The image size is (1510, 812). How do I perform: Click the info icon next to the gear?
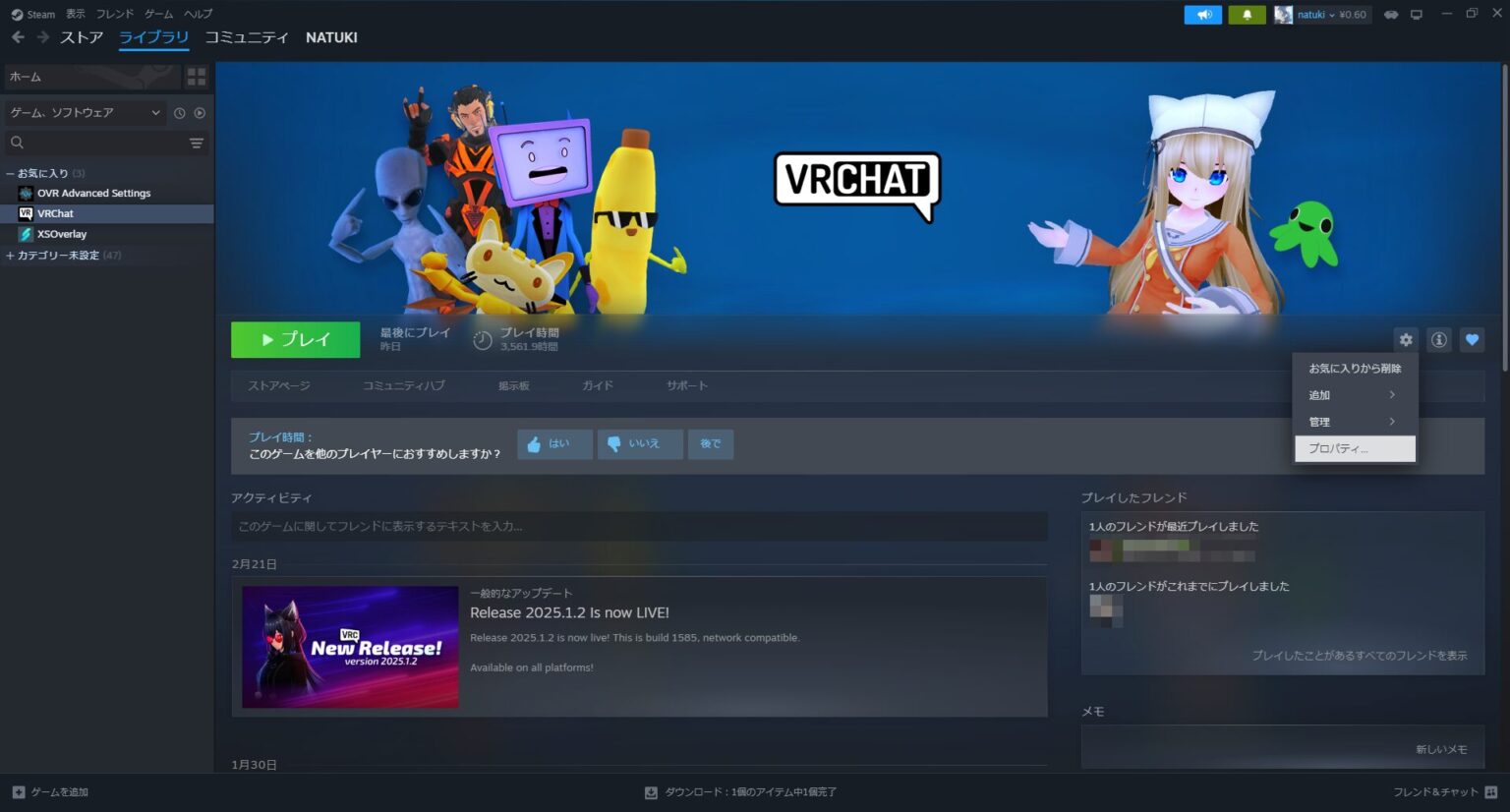1438,339
